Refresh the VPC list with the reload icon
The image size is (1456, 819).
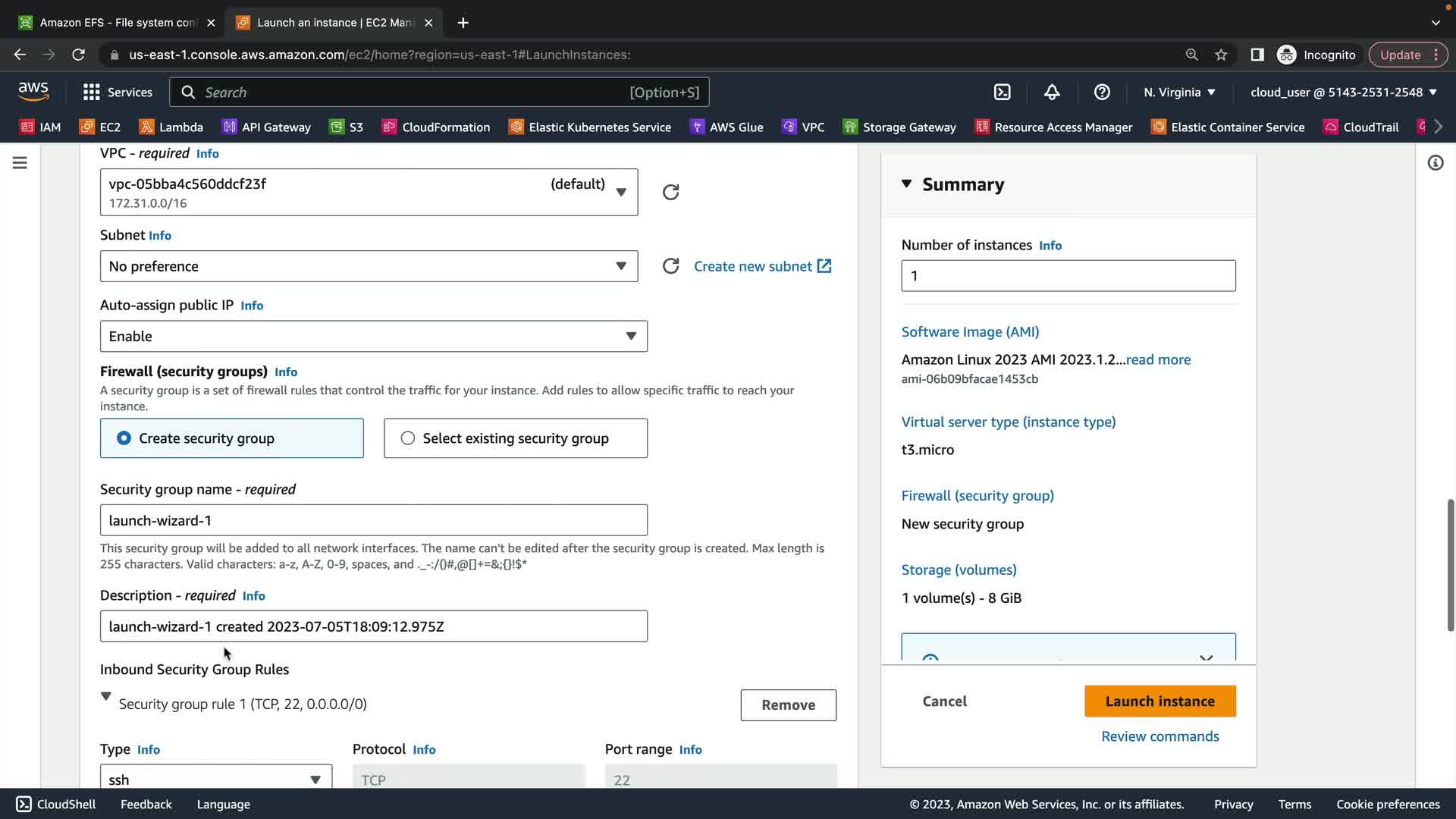[x=670, y=192]
